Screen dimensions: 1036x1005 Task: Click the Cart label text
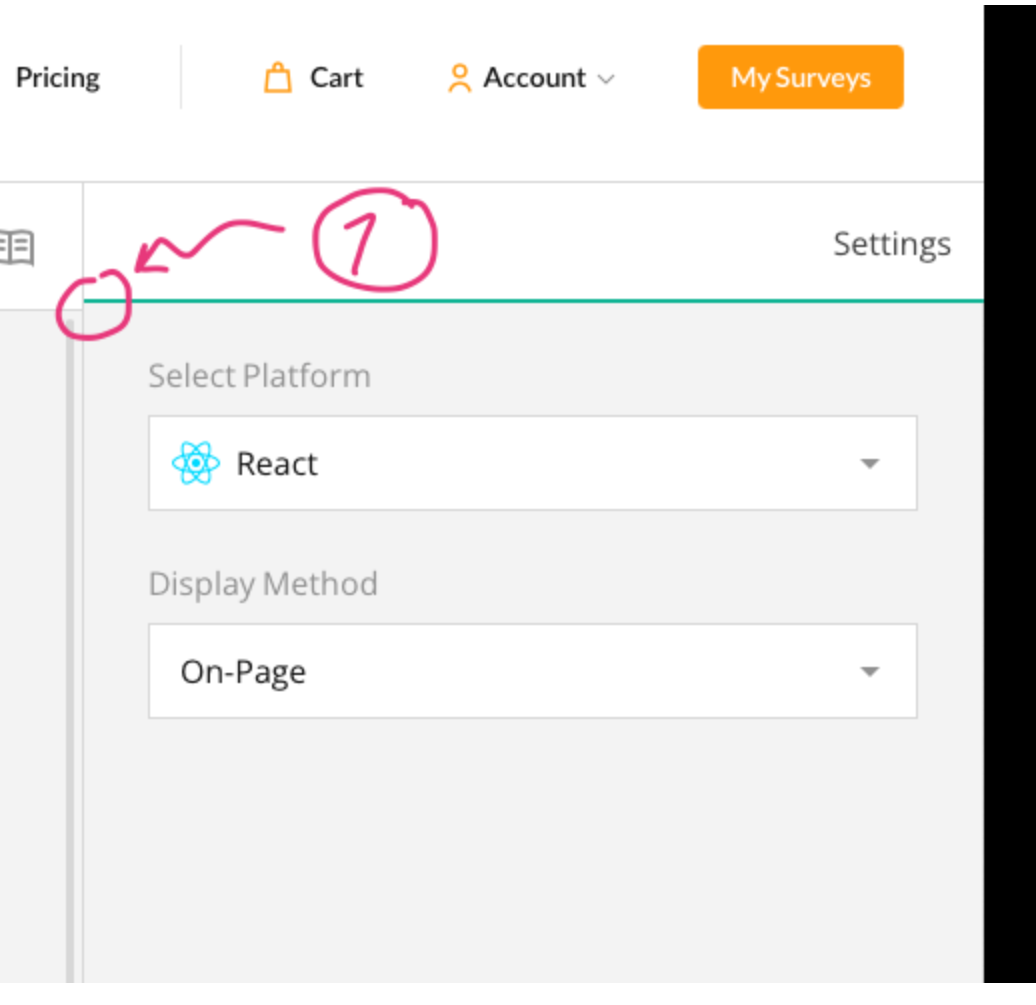click(336, 77)
